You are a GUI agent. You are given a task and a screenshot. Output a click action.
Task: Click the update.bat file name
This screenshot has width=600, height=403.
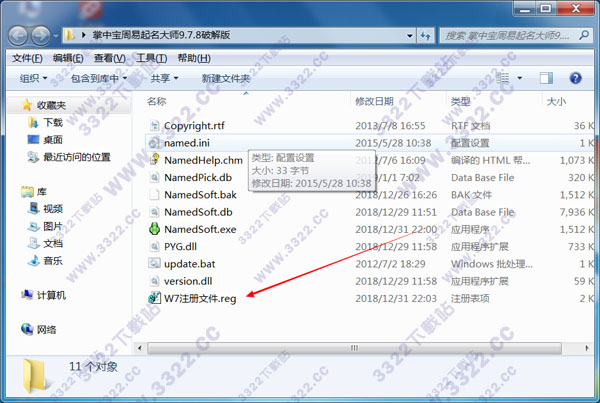(189, 264)
